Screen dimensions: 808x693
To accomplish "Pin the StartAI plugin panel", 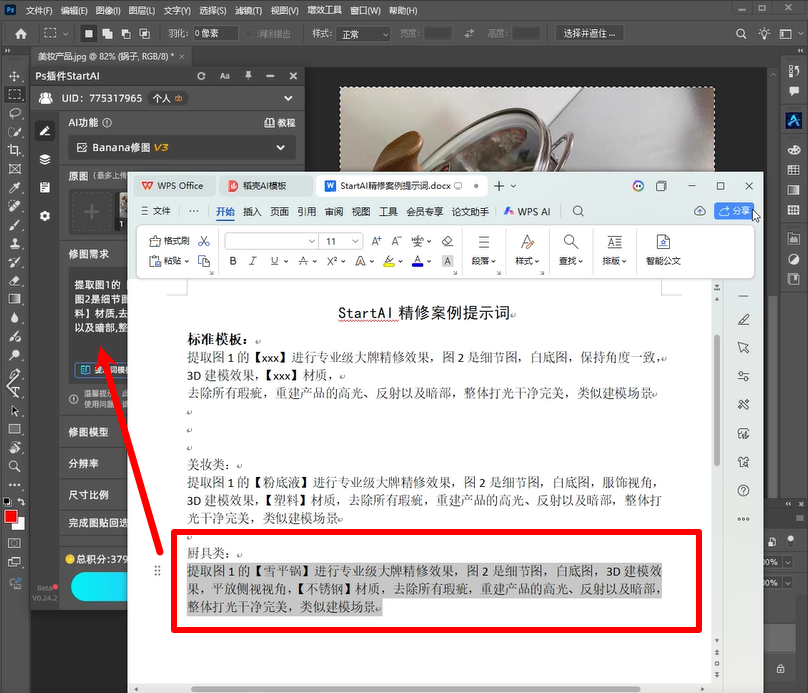I will click(x=248, y=76).
